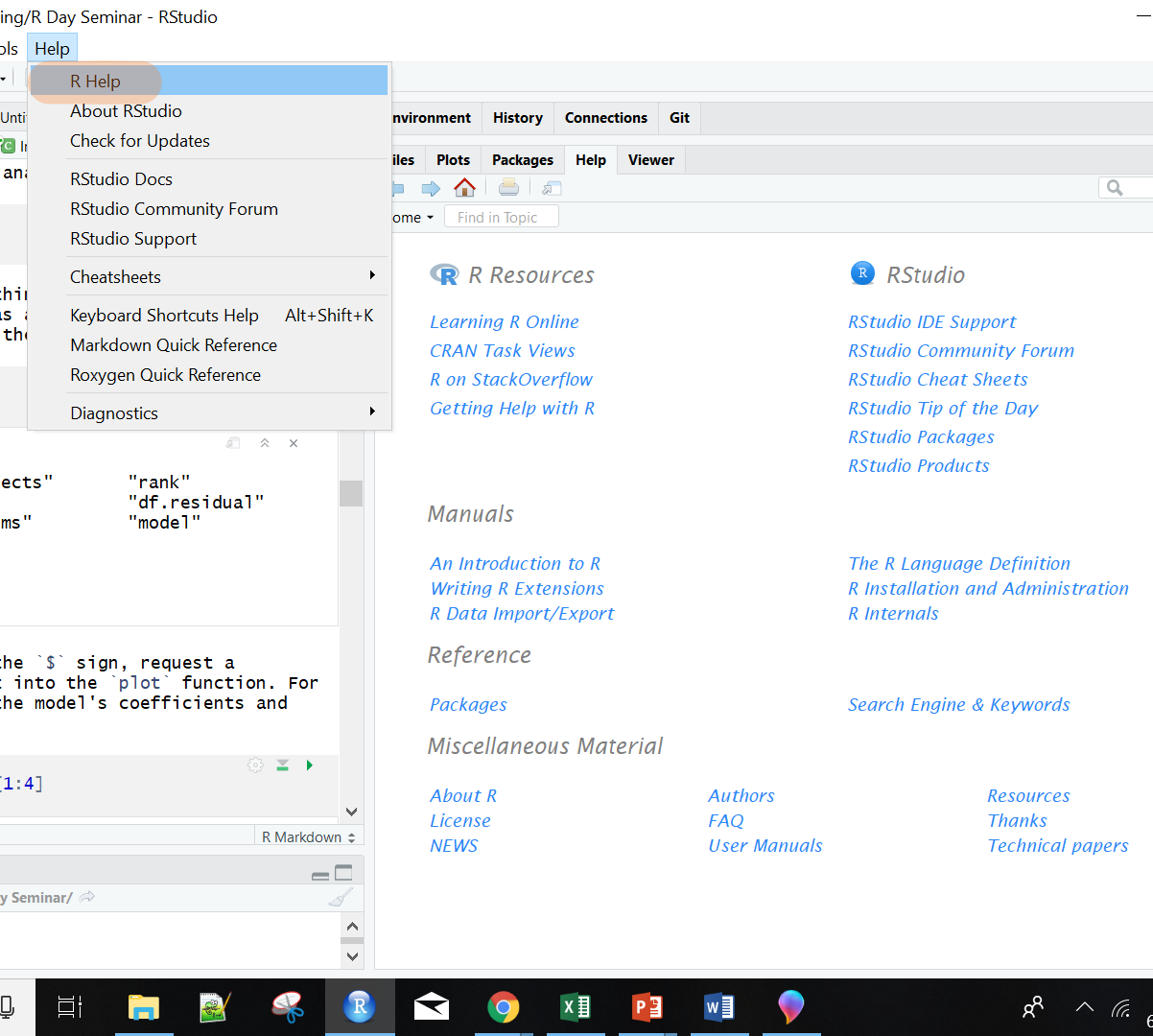Switch to the Git tab

pos(680,117)
